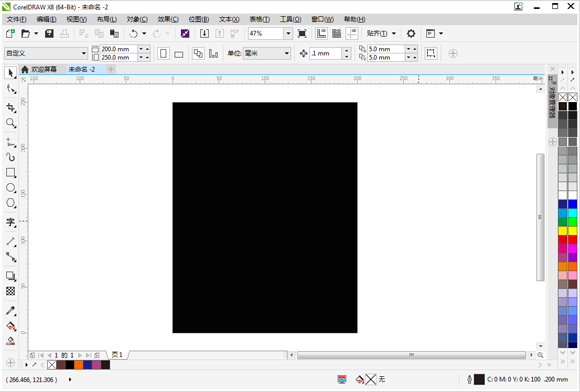
Task: Select the Artistic Media tool
Action: (x=10, y=157)
